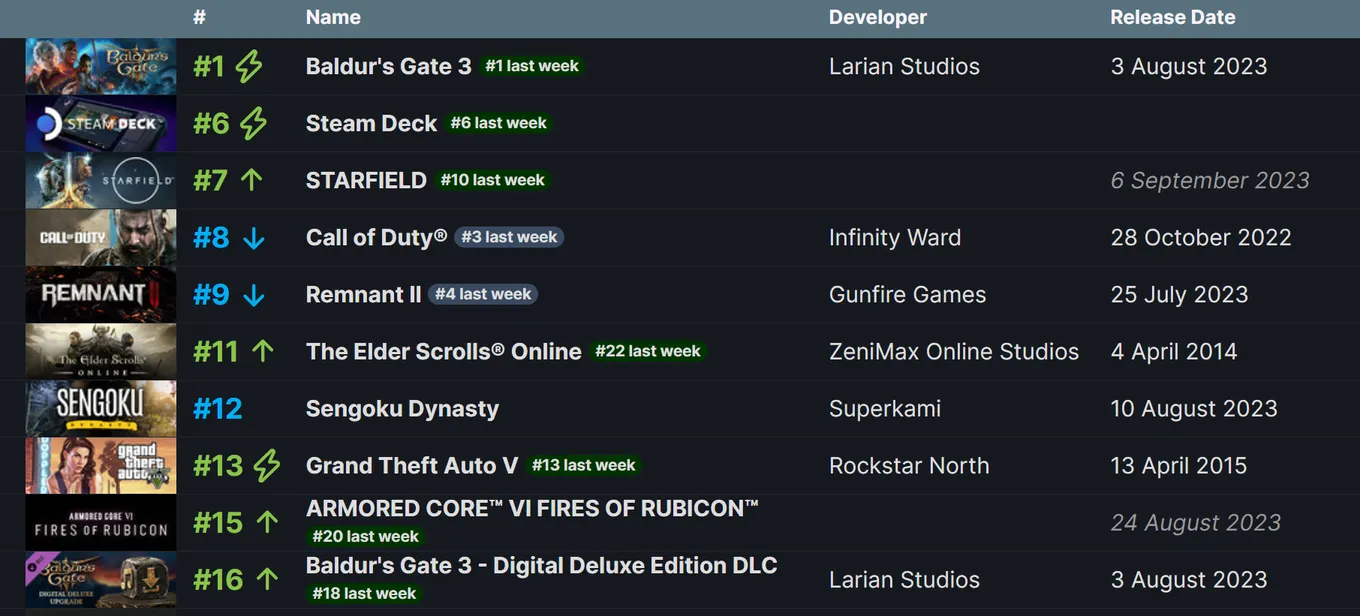Viewport: 1360px width, 616px height.
Task: Click the '#1 last week' badge
Action: (532, 66)
